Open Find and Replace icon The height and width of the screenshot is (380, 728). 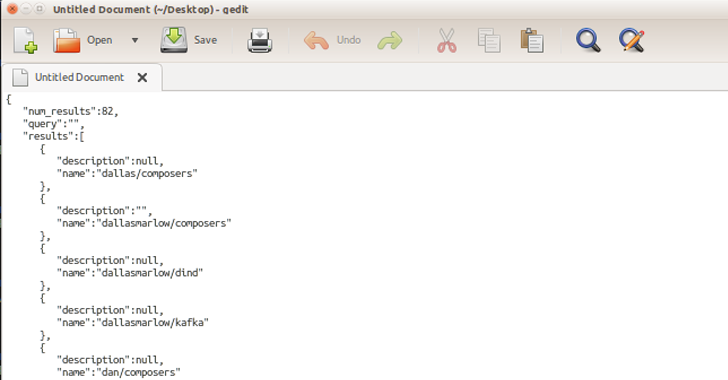pyautogui.click(x=631, y=40)
